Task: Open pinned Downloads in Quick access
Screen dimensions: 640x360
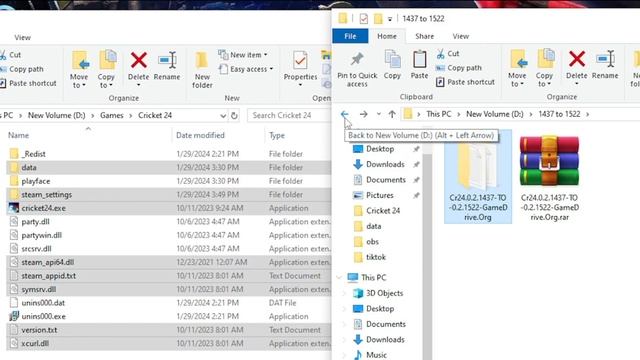Action: pyautogui.click(x=385, y=164)
